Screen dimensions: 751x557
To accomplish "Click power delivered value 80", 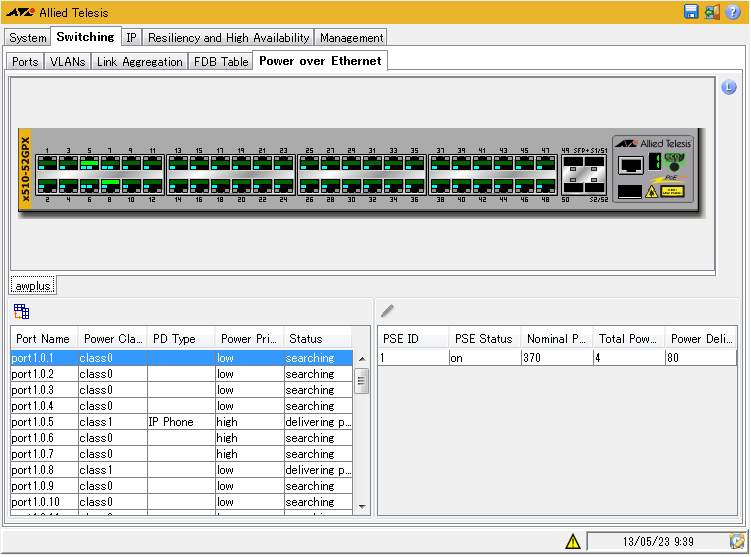I will pos(701,358).
